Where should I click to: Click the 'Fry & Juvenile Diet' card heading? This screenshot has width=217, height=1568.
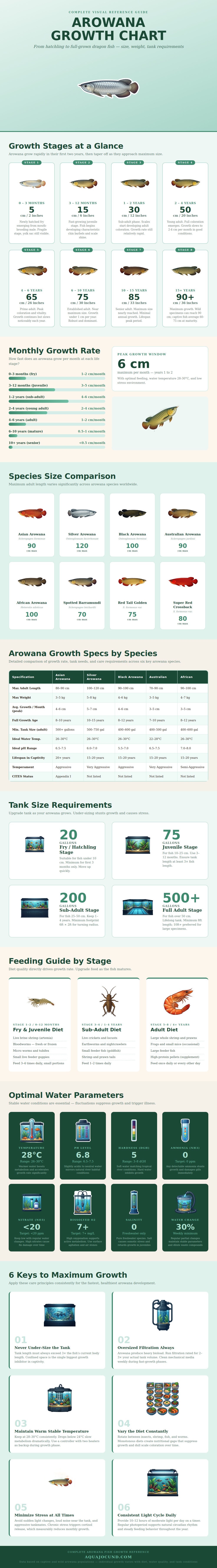click(x=38, y=1030)
